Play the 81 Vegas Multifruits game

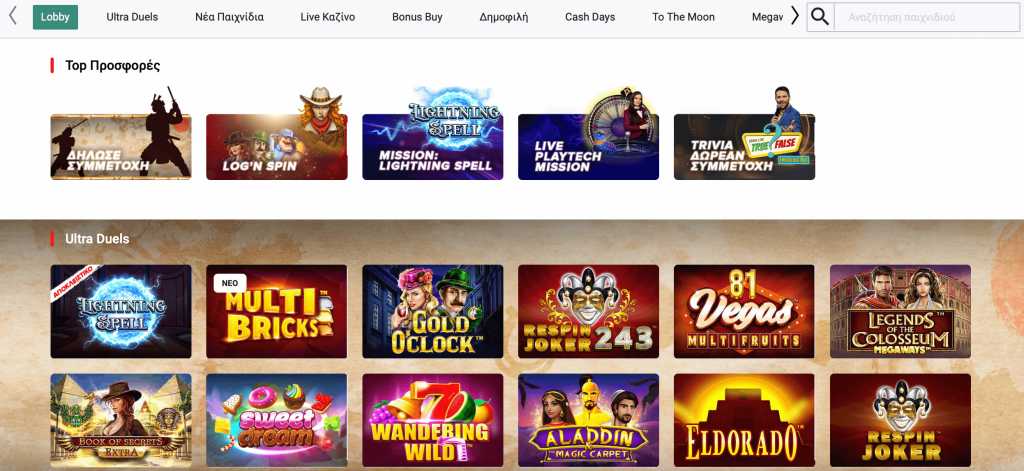pyautogui.click(x=744, y=312)
